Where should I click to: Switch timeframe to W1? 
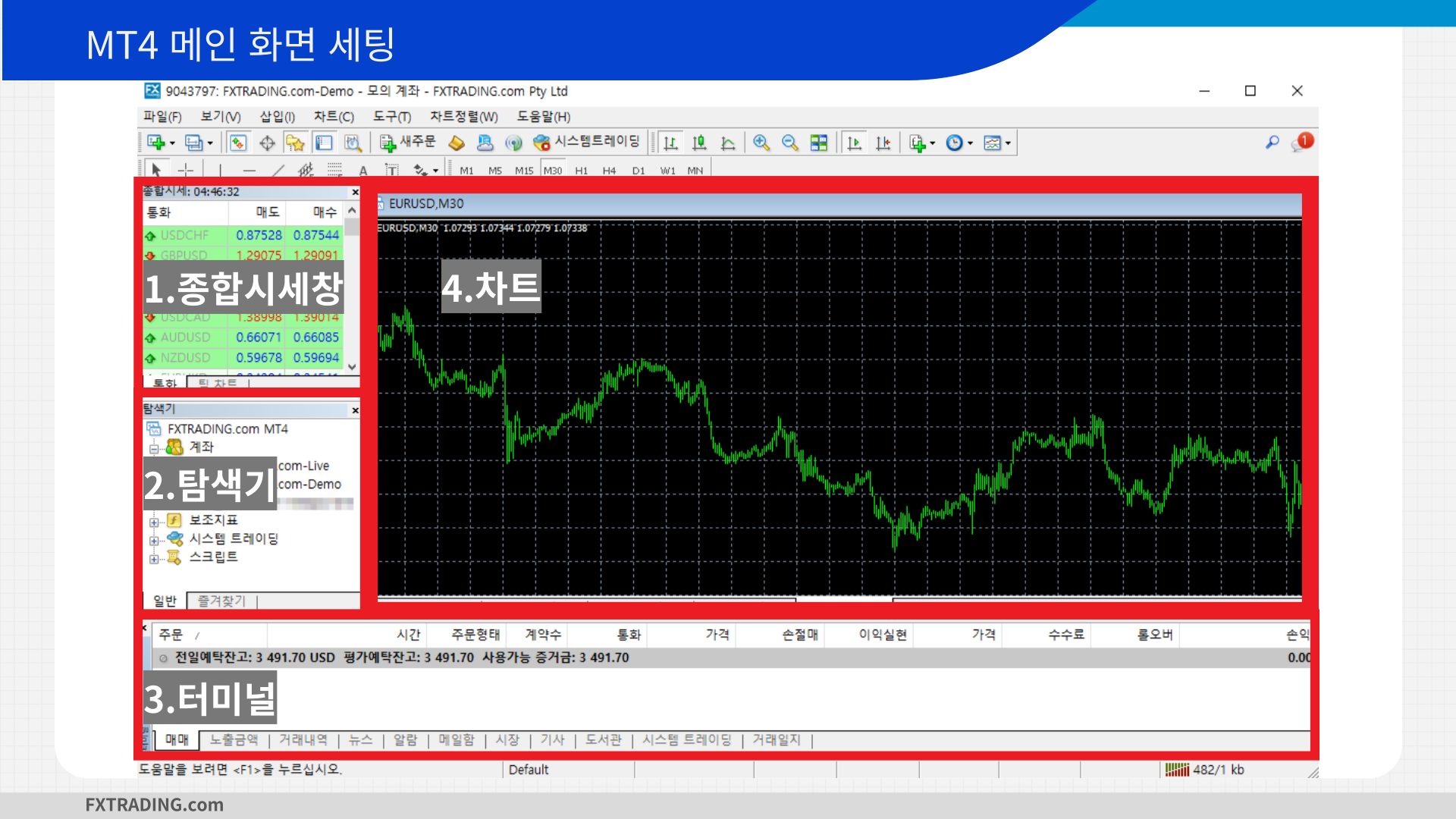click(667, 171)
